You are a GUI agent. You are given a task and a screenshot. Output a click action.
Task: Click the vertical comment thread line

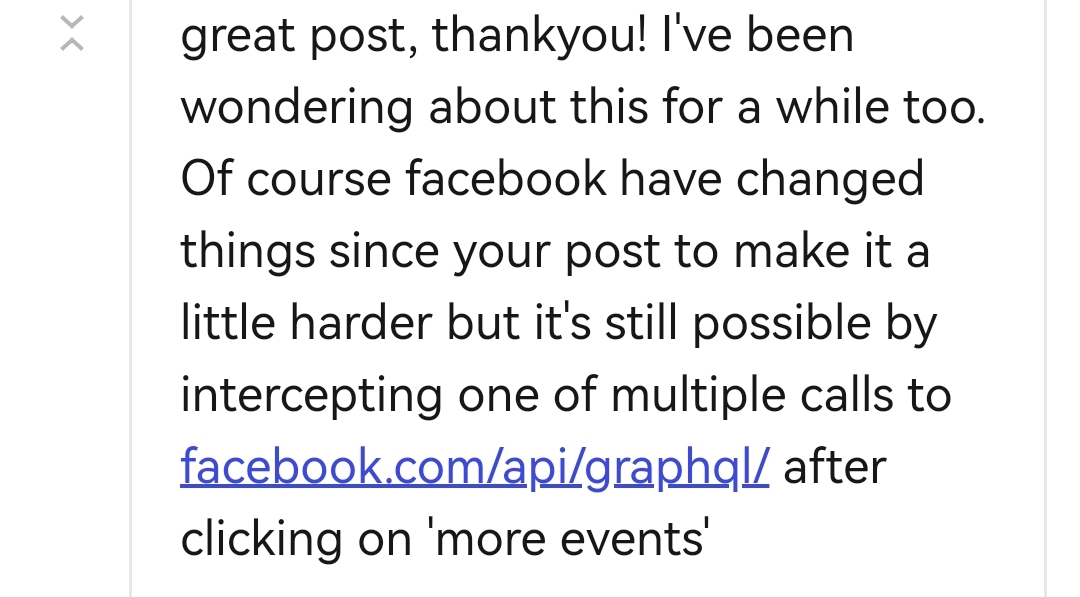click(x=130, y=298)
